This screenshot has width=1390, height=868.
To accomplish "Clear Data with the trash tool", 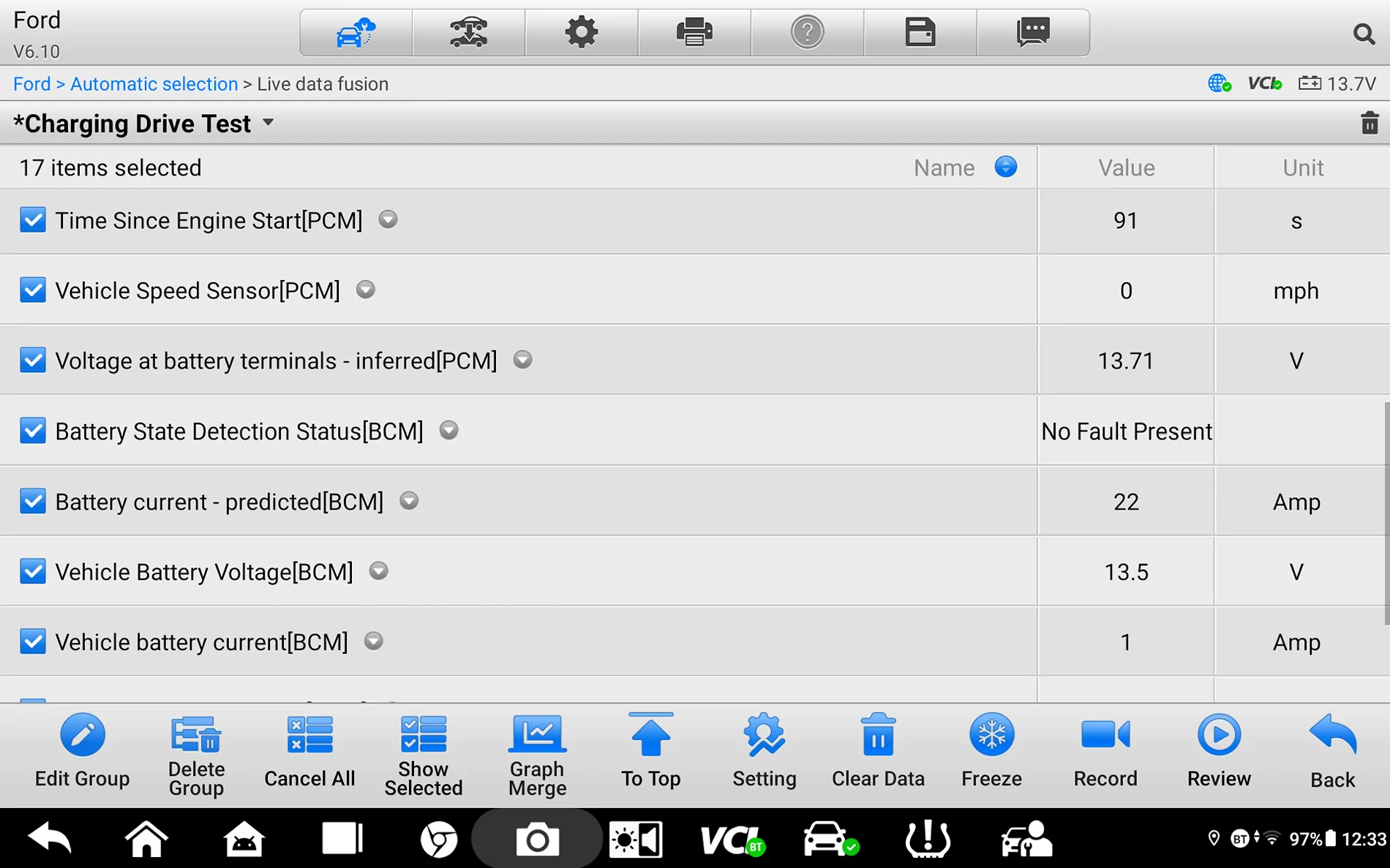I will tap(878, 753).
